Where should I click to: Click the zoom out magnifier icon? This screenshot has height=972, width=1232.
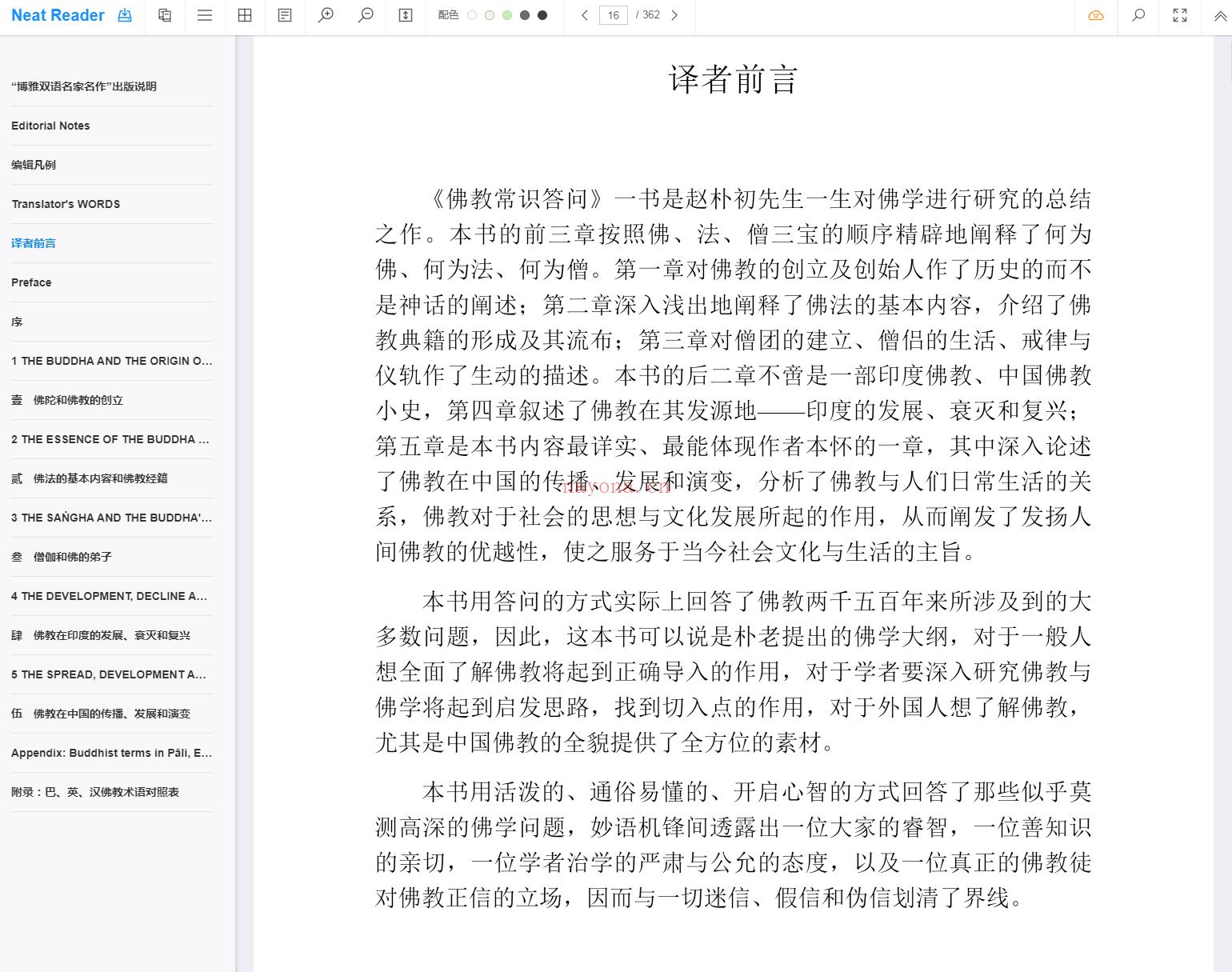pos(366,15)
